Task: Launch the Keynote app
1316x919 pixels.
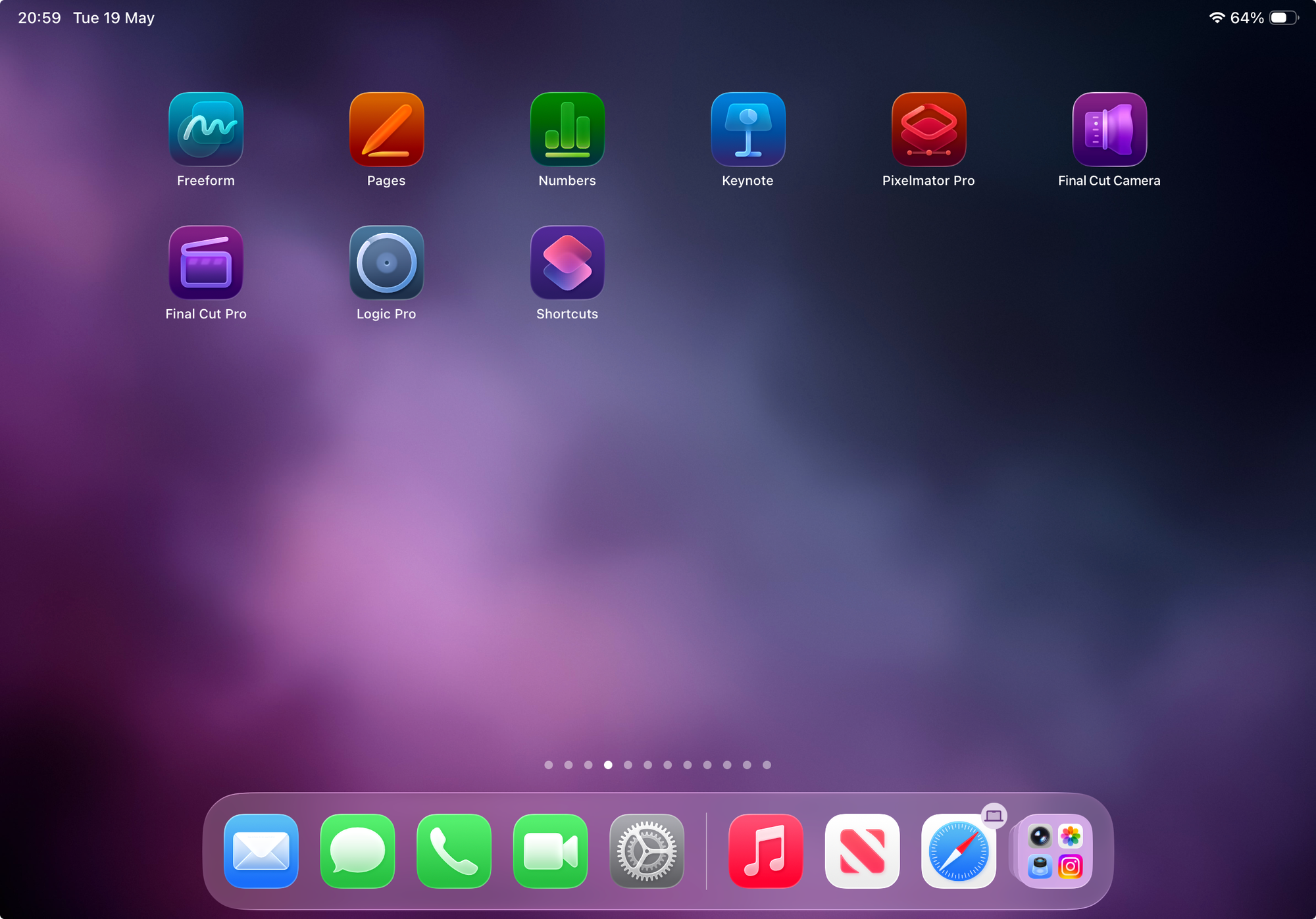Action: (748, 129)
